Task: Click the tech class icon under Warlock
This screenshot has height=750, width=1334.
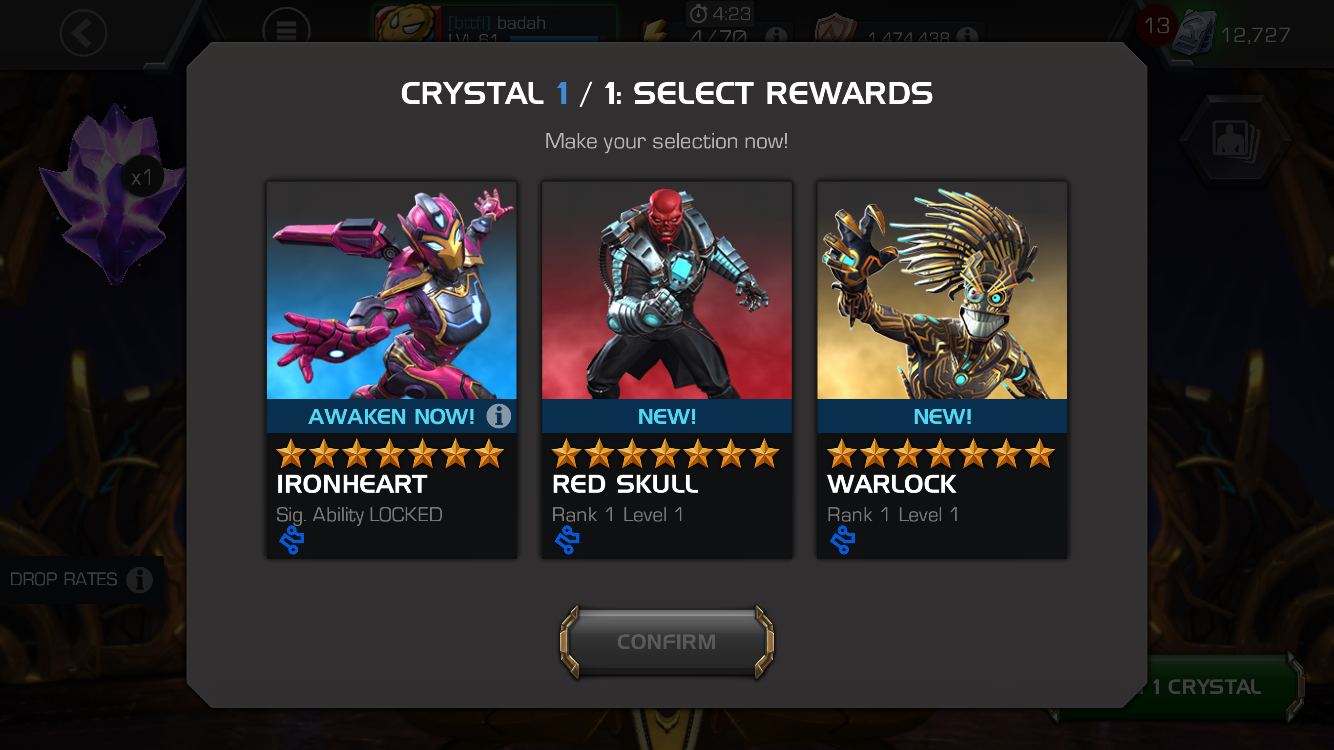Action: [x=842, y=541]
